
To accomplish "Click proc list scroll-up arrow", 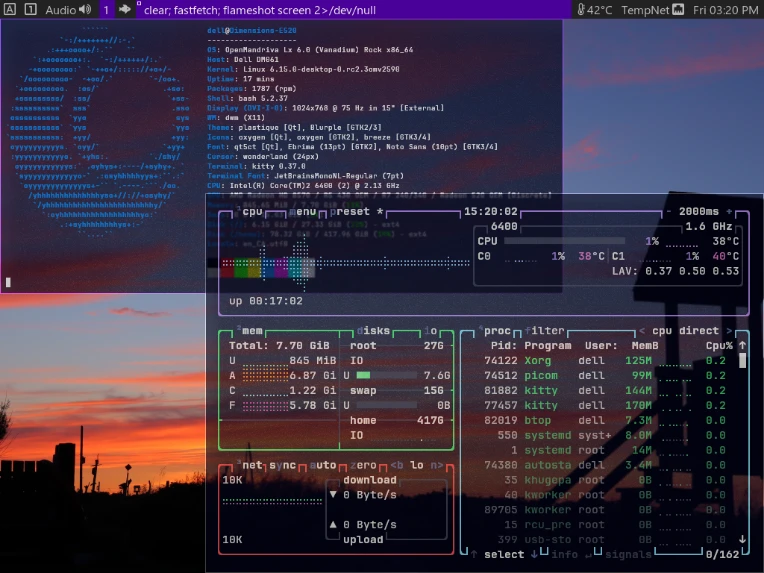I will 742,345.
